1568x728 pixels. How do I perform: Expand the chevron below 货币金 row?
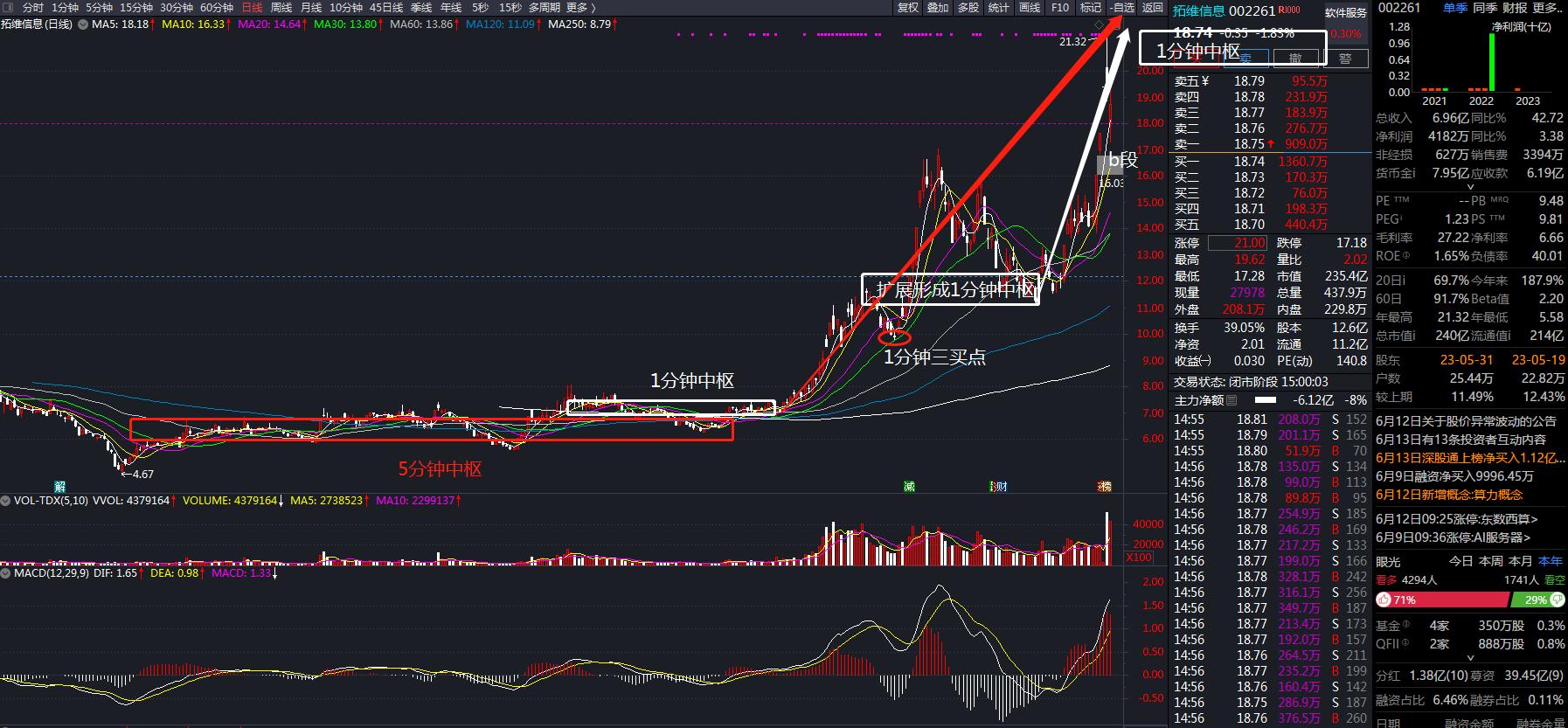[x=1470, y=186]
